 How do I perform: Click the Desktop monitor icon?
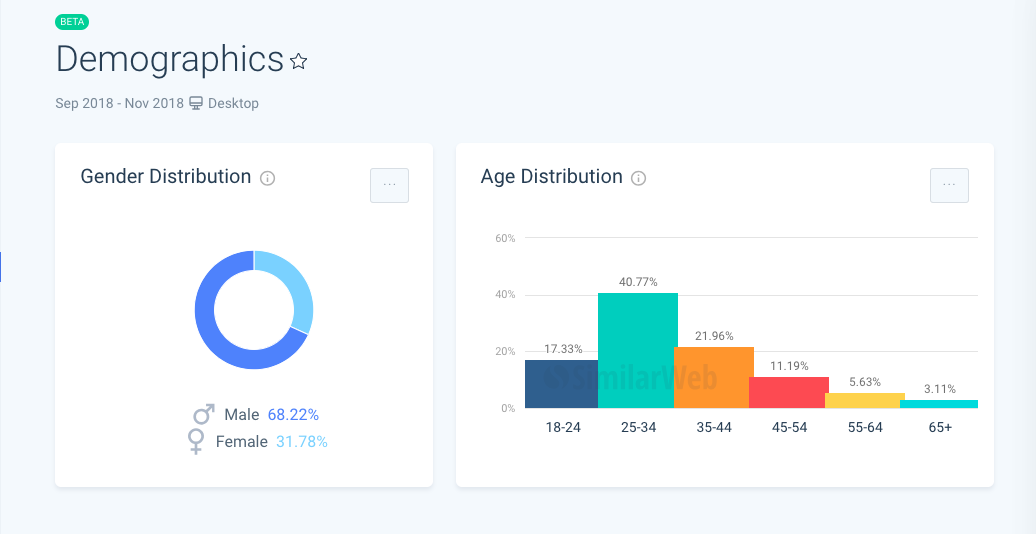click(196, 103)
